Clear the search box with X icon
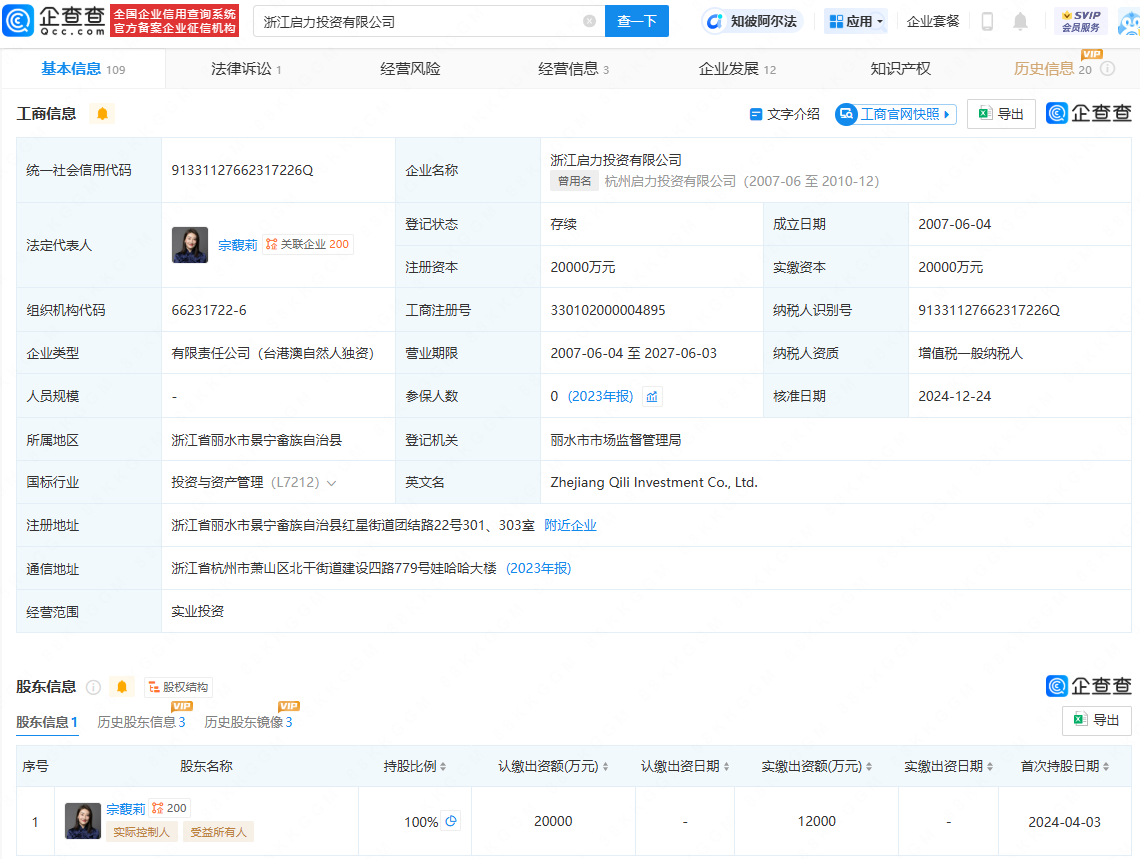This screenshot has height=859, width=1140. click(x=589, y=21)
